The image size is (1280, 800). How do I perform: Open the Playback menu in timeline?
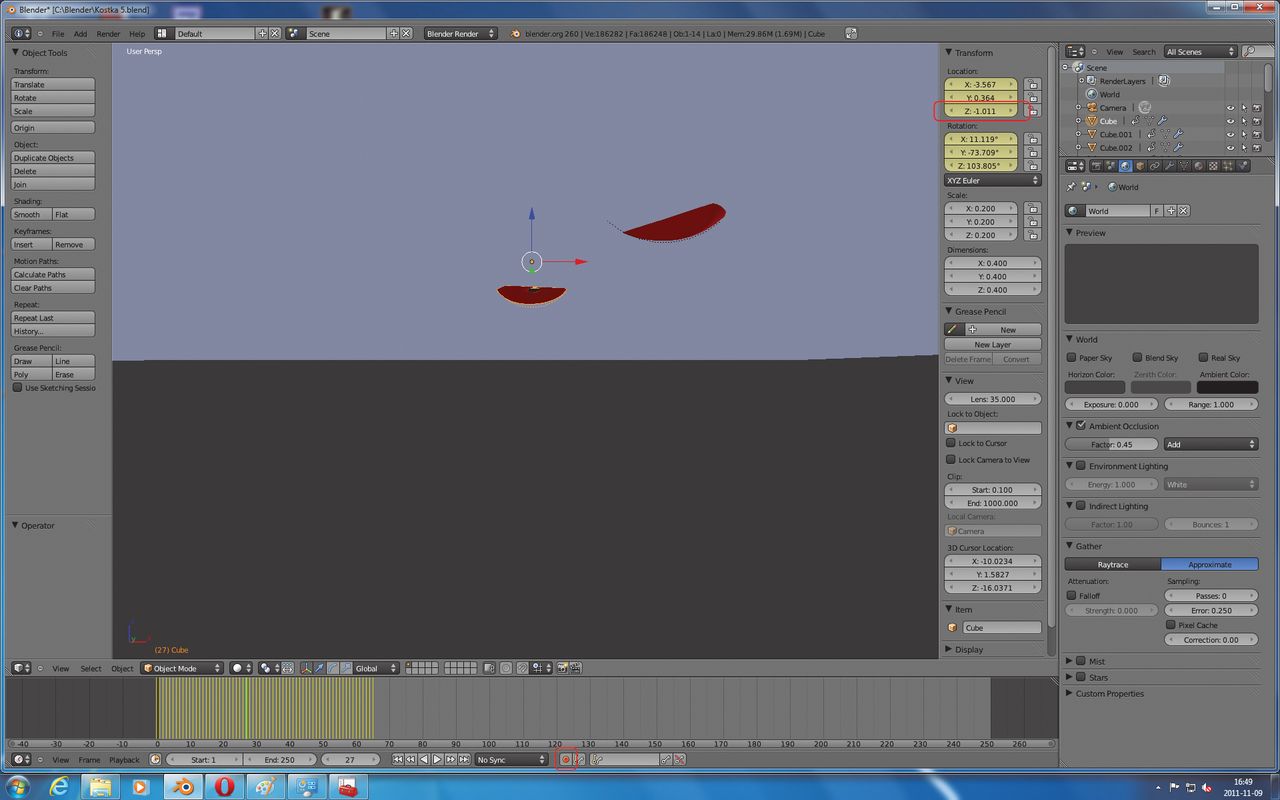[x=124, y=760]
